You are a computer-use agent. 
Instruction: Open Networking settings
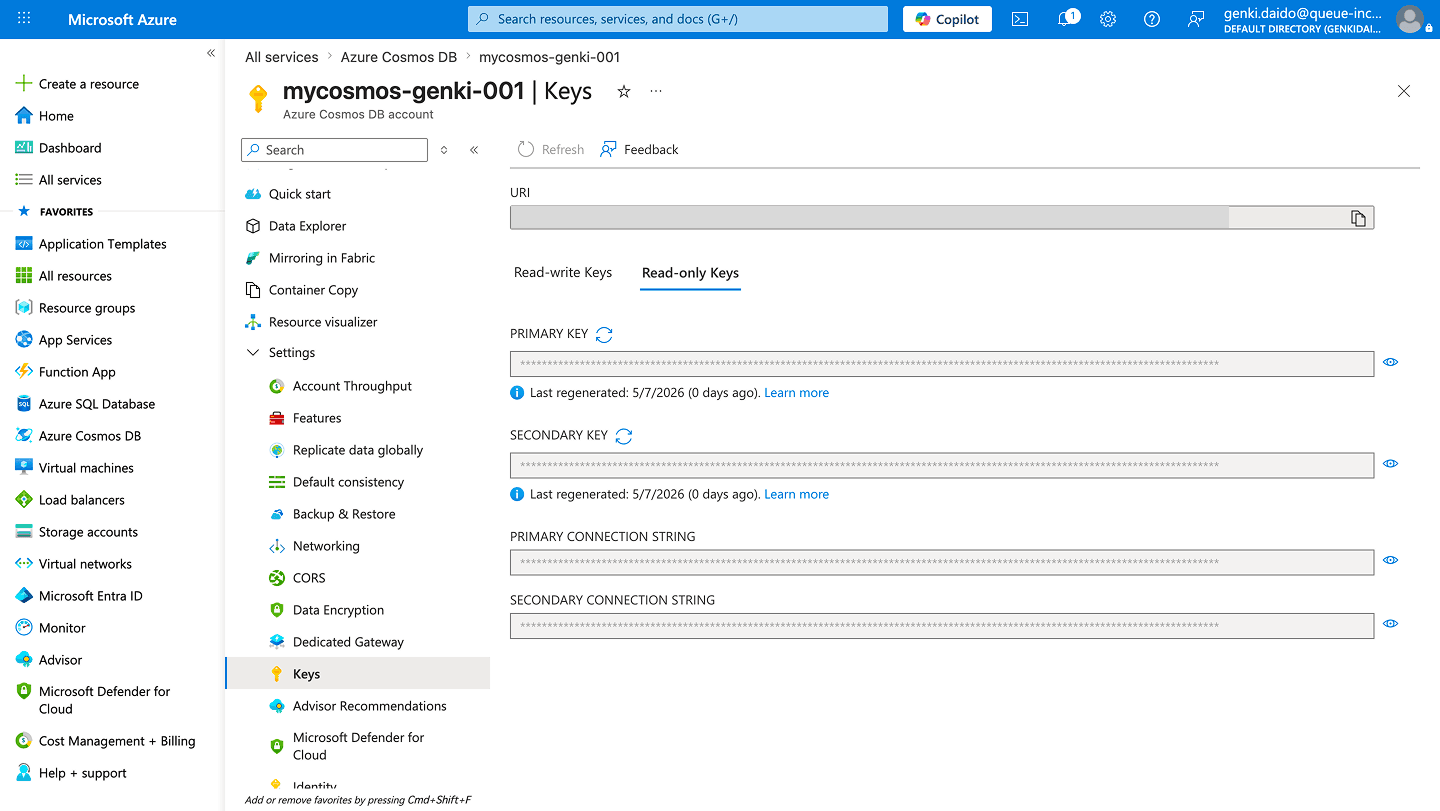[314, 546]
